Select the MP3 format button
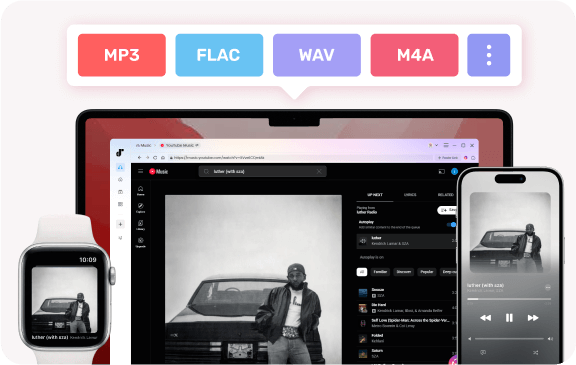 [x=122, y=55]
